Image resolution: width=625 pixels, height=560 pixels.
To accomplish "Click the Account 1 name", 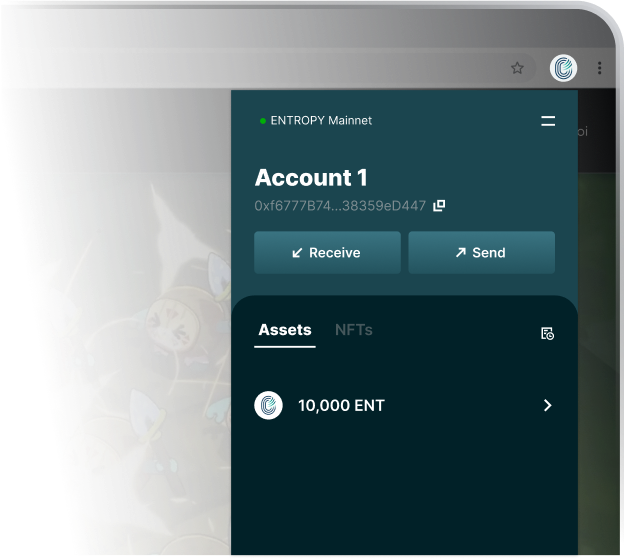I will [311, 177].
